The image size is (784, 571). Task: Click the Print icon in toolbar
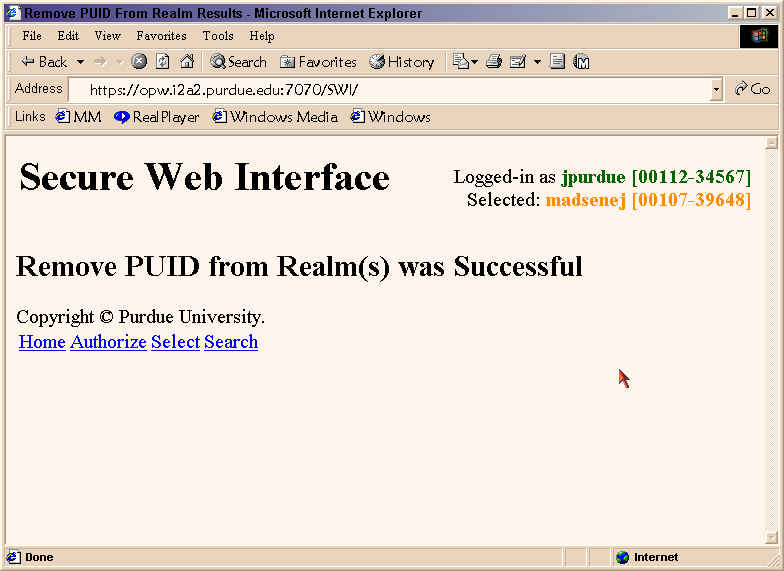[494, 62]
